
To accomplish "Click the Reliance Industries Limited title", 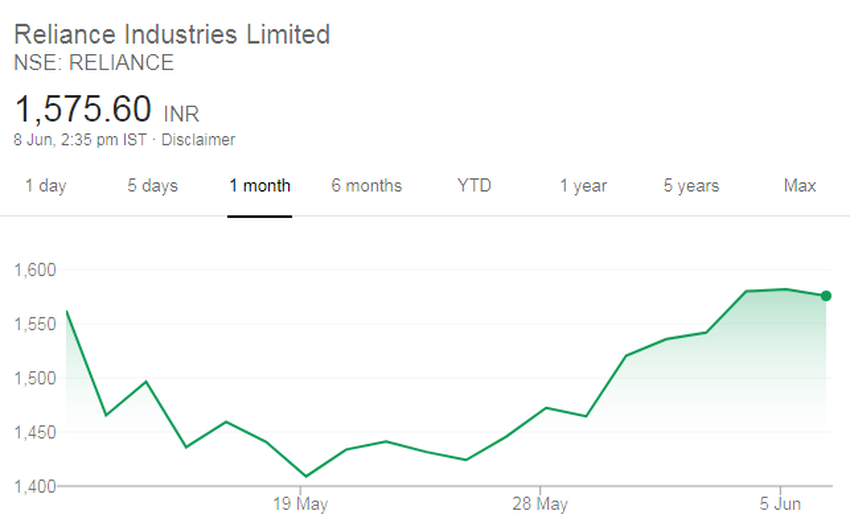I will click(x=172, y=35).
